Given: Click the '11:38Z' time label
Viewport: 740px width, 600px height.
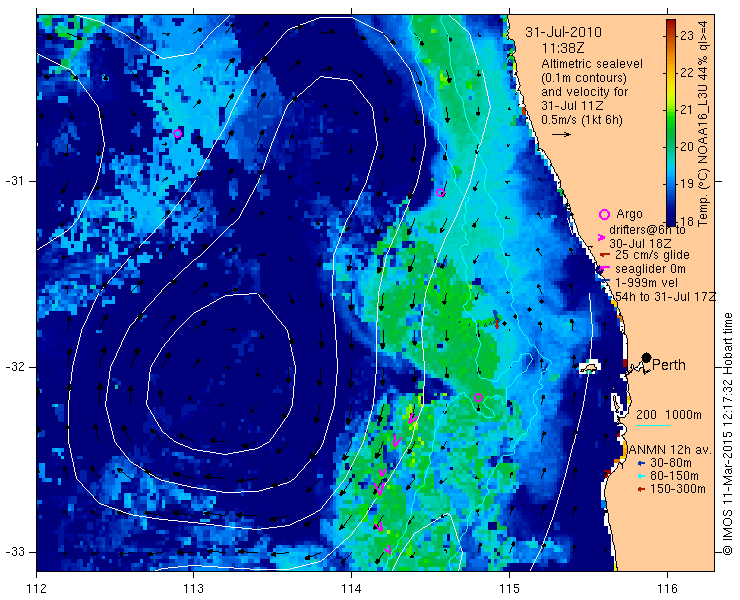Looking at the screenshot, I should tap(563, 48).
